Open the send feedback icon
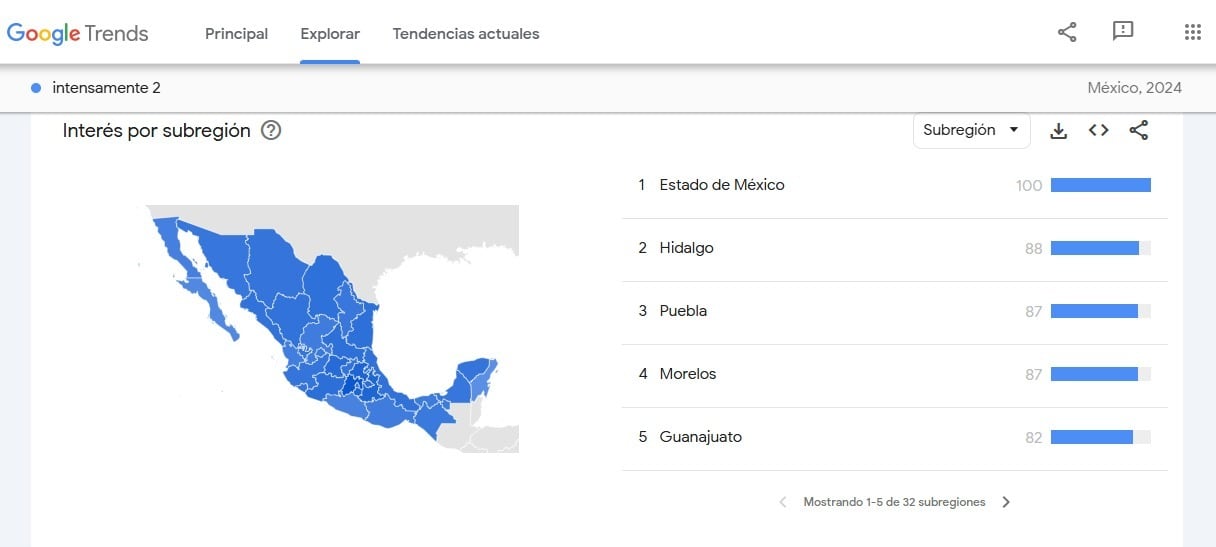The height and width of the screenshot is (547, 1216). pyautogui.click(x=1123, y=32)
